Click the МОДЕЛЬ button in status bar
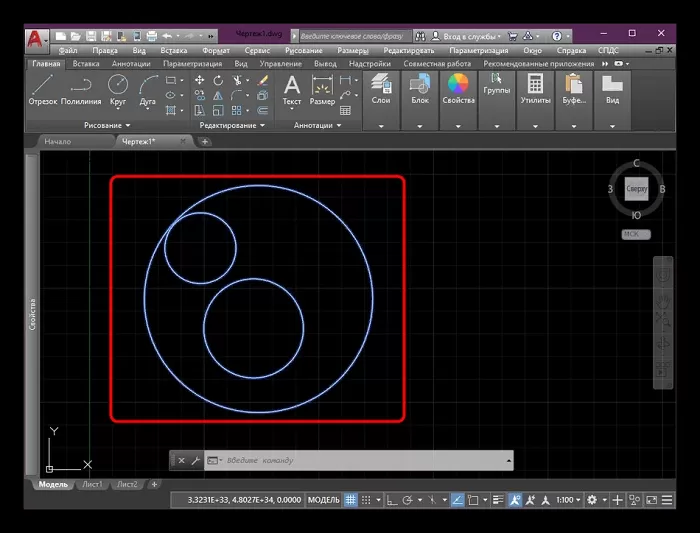 [x=324, y=500]
